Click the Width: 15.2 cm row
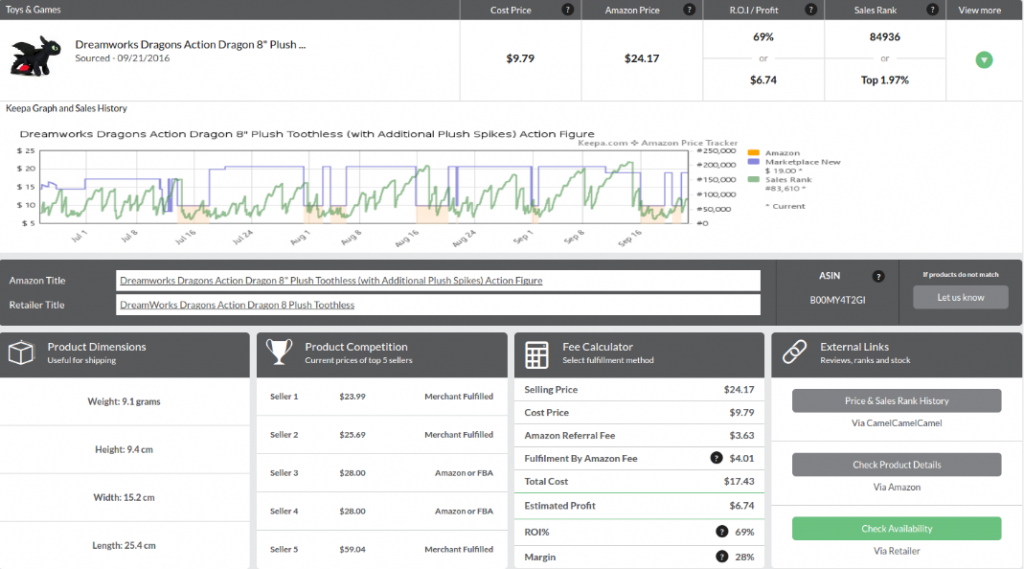 coord(124,497)
